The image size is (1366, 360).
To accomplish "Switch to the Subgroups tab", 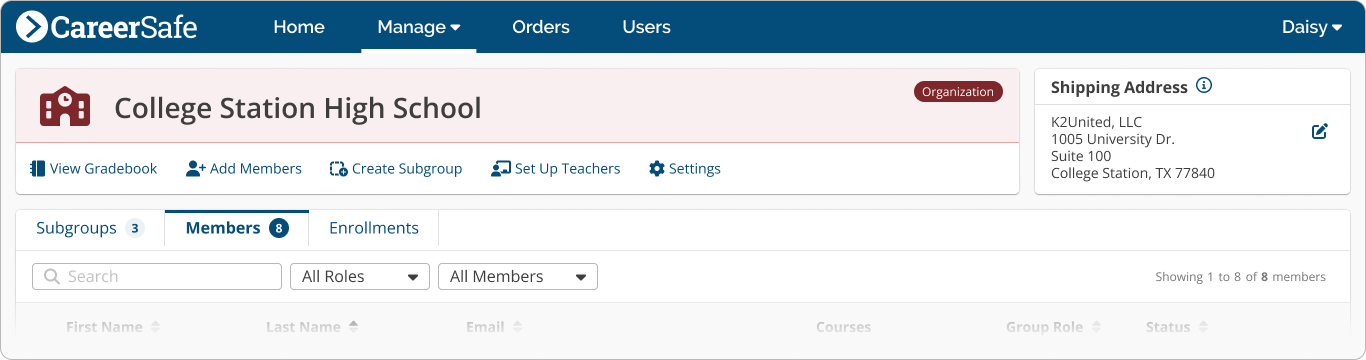I will [x=90, y=228].
